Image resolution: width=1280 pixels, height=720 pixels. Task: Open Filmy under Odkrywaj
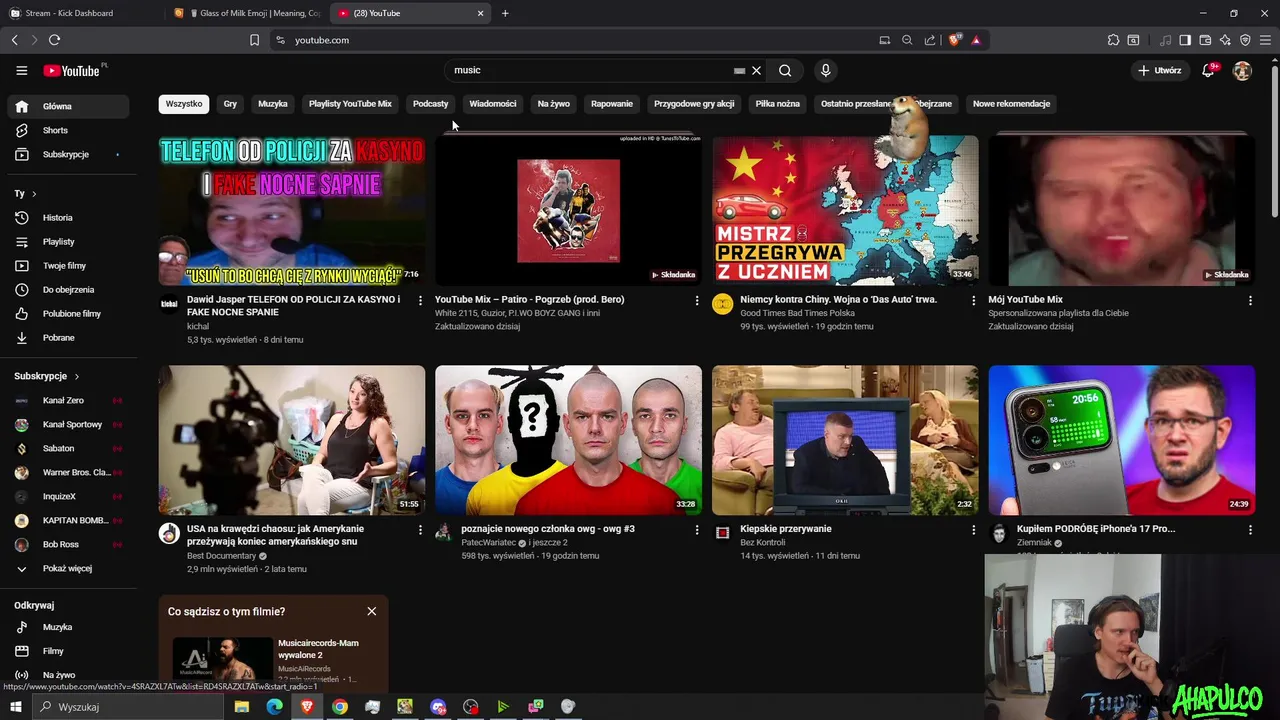click(x=68, y=651)
